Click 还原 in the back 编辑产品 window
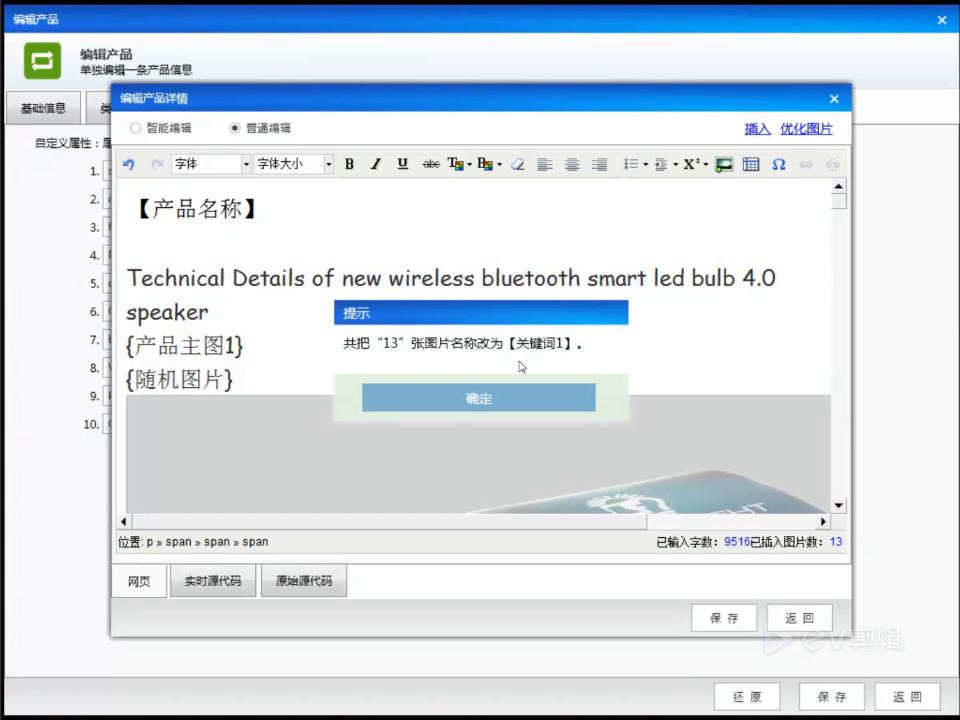Image resolution: width=960 pixels, height=720 pixels. [x=747, y=697]
